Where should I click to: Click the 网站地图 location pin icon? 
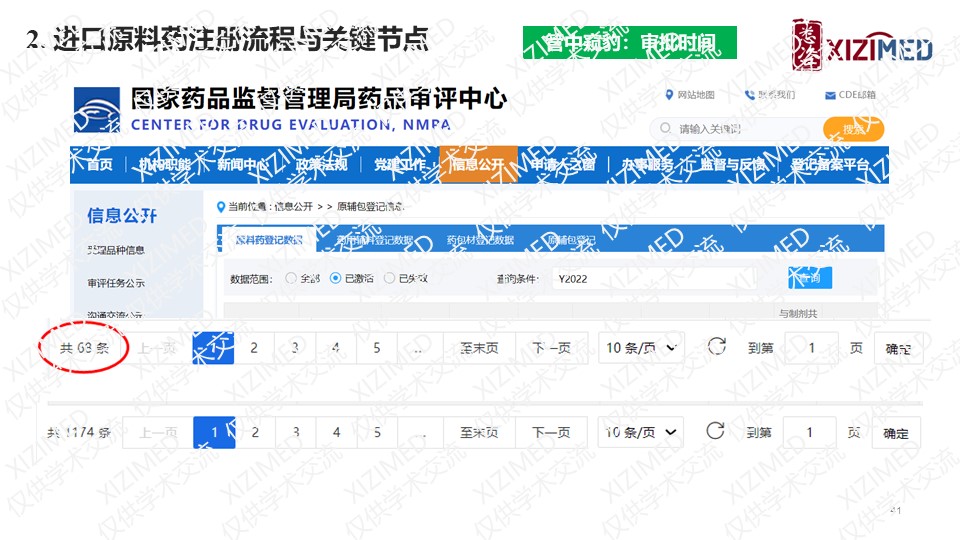[x=669, y=95]
